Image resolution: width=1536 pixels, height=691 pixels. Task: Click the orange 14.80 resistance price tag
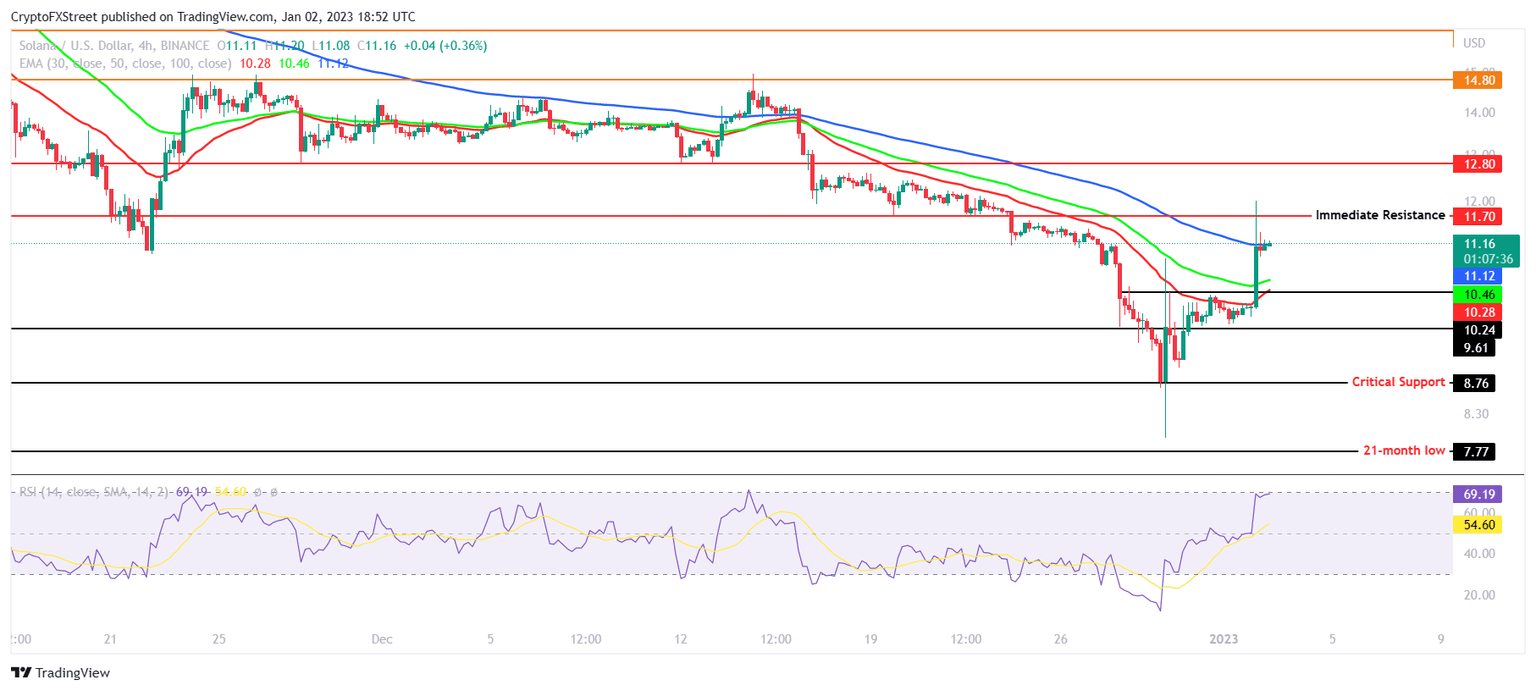pyautogui.click(x=1476, y=78)
